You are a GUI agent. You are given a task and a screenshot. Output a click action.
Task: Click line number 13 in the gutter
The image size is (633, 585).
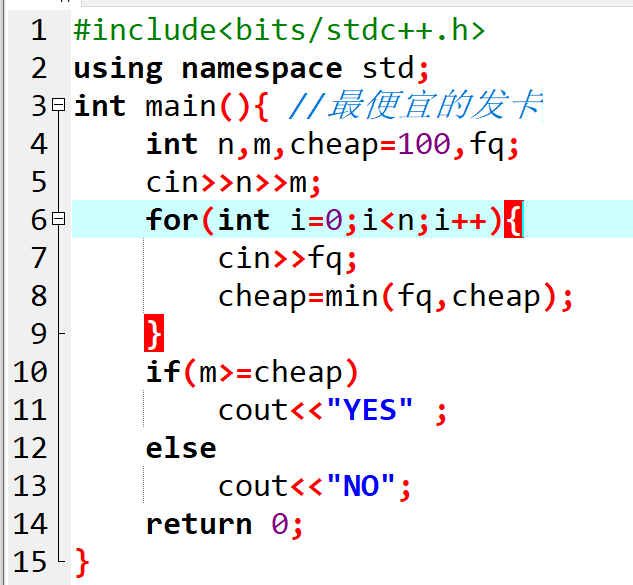(30, 486)
